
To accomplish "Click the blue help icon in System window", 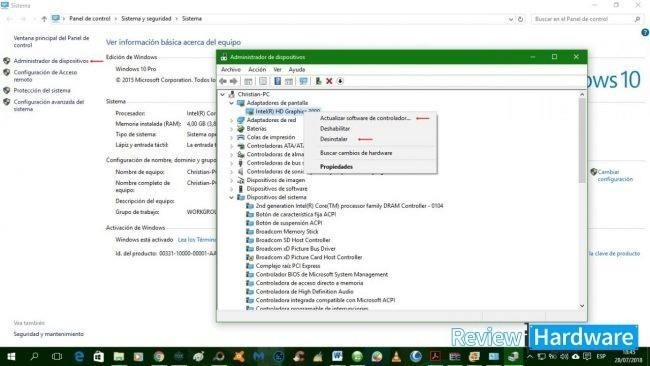I will (x=645, y=32).
